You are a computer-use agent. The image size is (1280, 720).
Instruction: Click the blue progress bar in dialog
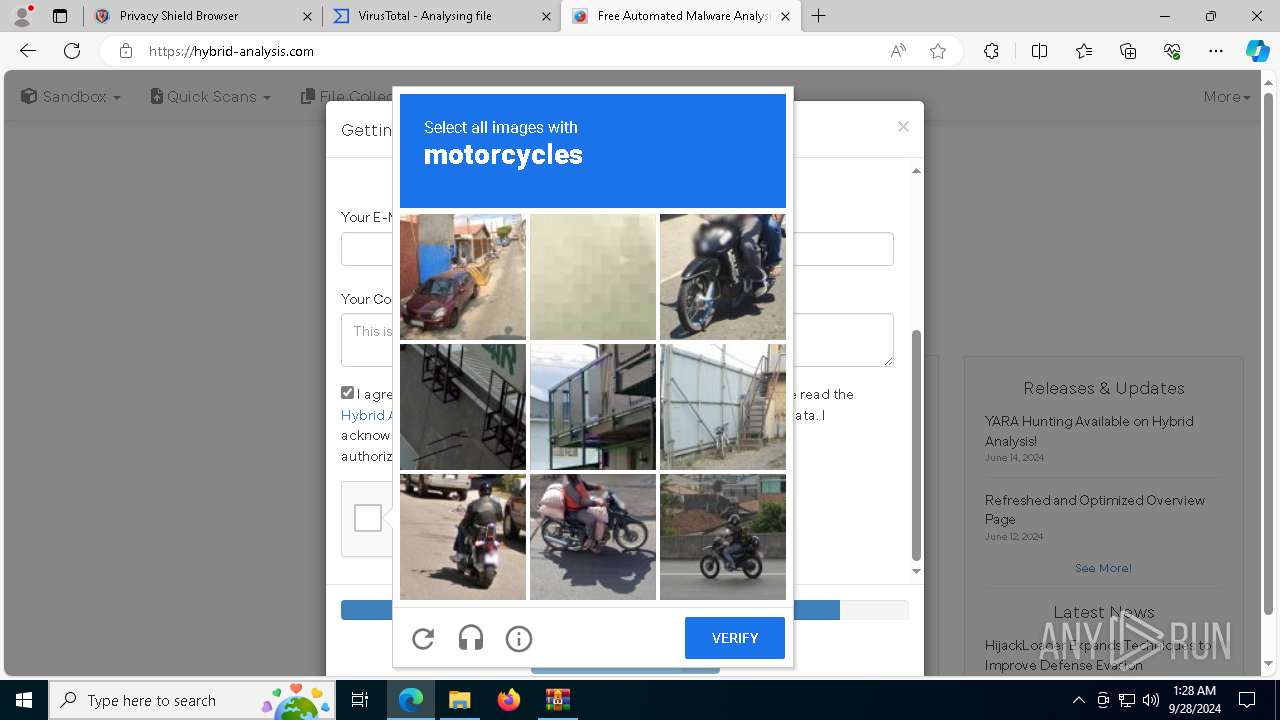tap(590, 610)
